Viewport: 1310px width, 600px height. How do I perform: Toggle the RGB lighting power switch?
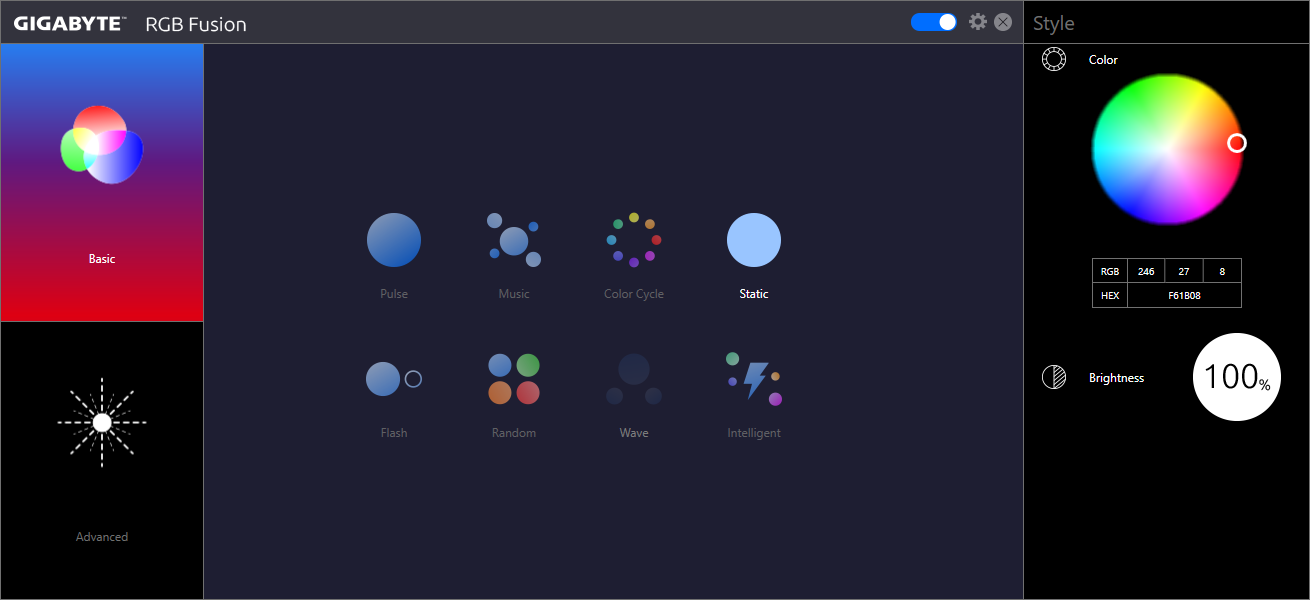pyautogui.click(x=934, y=22)
